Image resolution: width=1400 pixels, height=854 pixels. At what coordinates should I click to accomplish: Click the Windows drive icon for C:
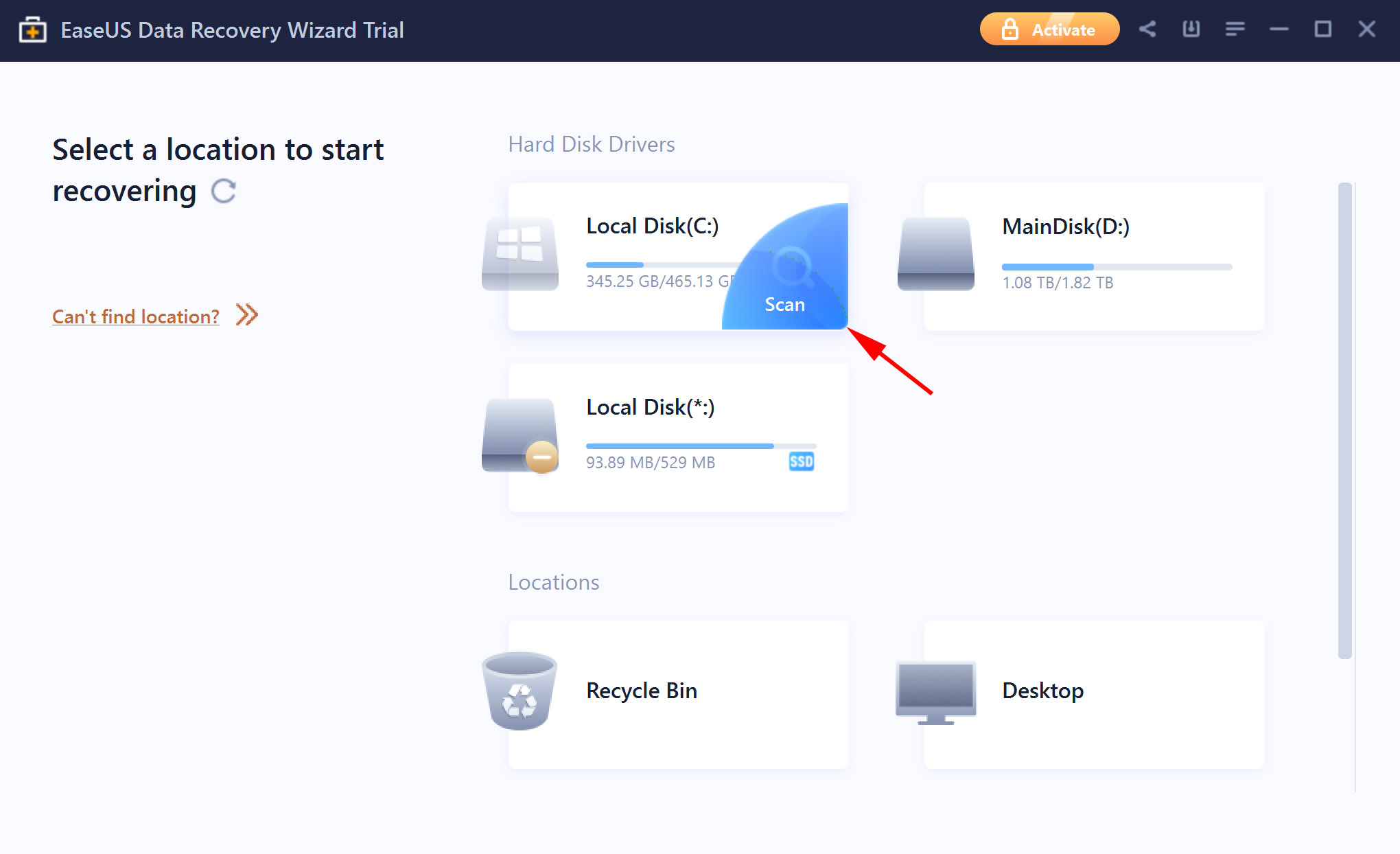point(520,253)
